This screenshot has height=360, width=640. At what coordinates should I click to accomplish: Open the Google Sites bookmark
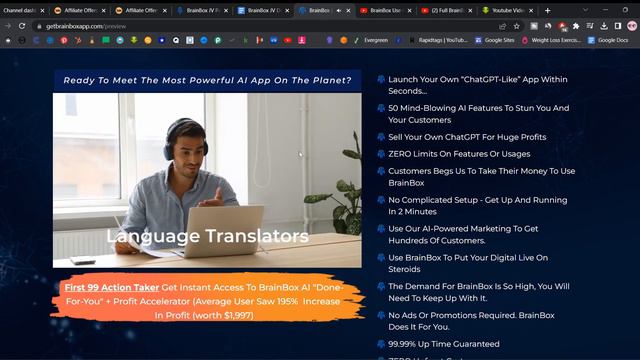tap(494, 40)
